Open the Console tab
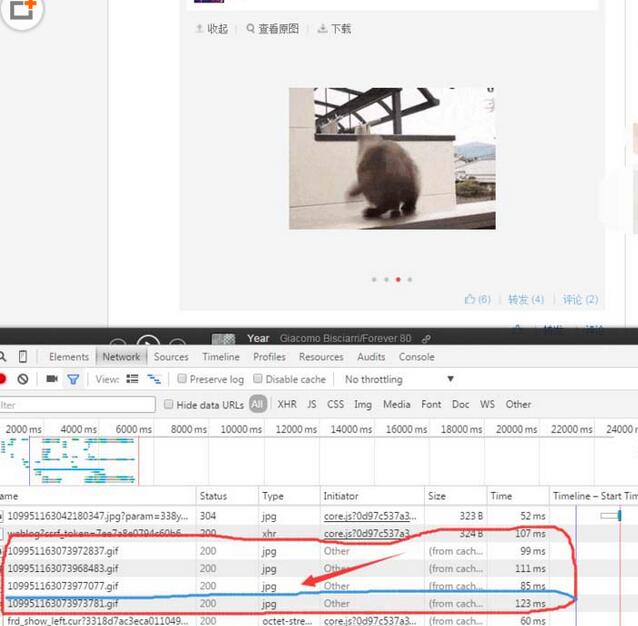Image resolution: width=638 pixels, height=626 pixels. click(x=417, y=357)
